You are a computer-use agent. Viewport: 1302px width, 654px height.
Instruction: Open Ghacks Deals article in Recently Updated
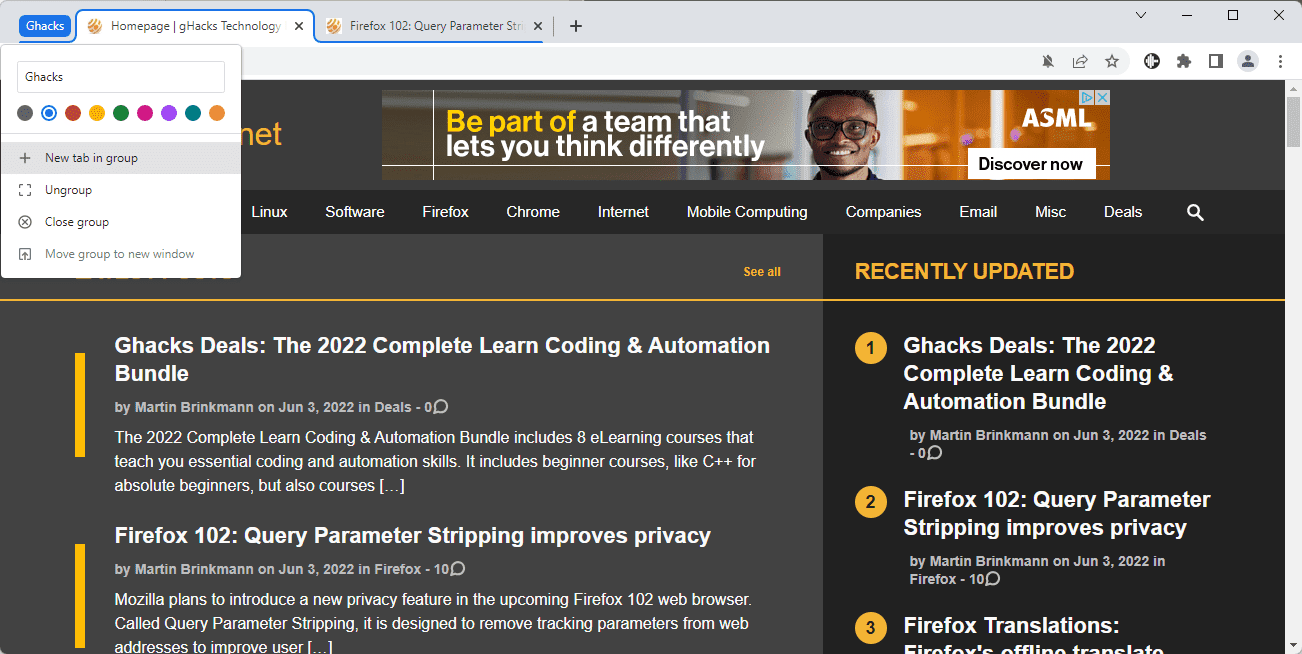tap(1038, 373)
